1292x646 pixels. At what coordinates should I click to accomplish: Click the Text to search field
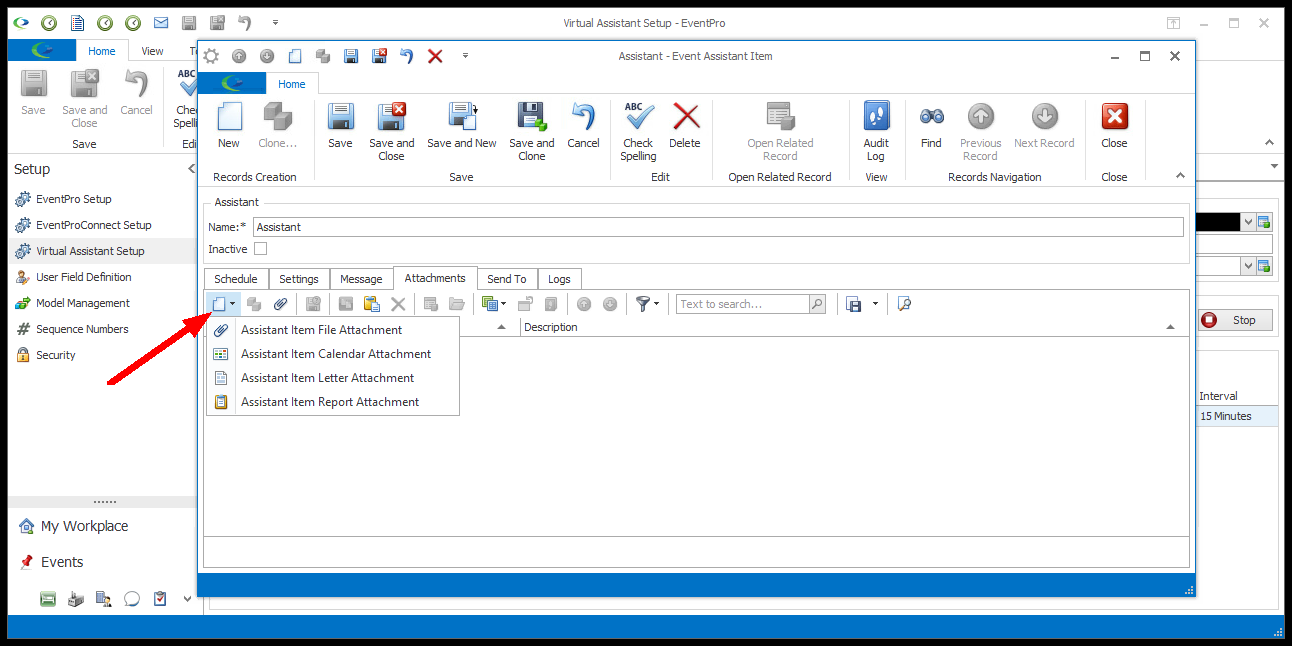742,304
